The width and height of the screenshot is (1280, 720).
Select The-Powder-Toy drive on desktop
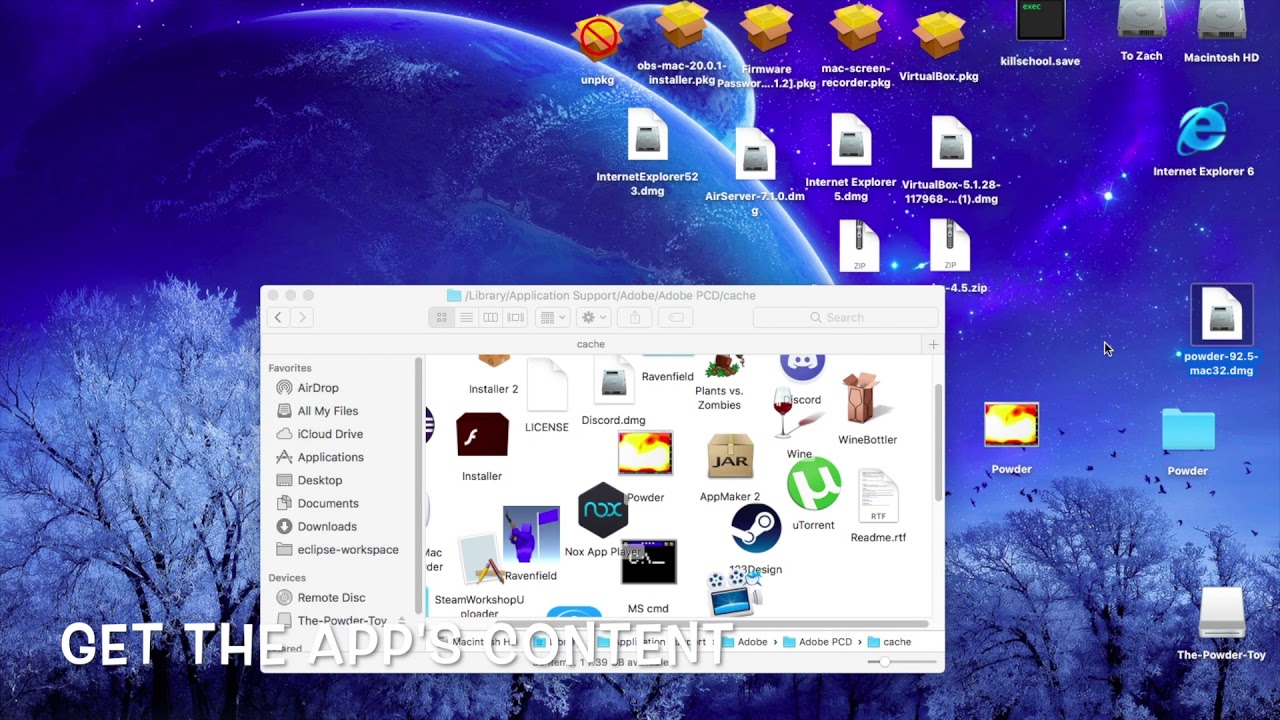click(x=1221, y=612)
